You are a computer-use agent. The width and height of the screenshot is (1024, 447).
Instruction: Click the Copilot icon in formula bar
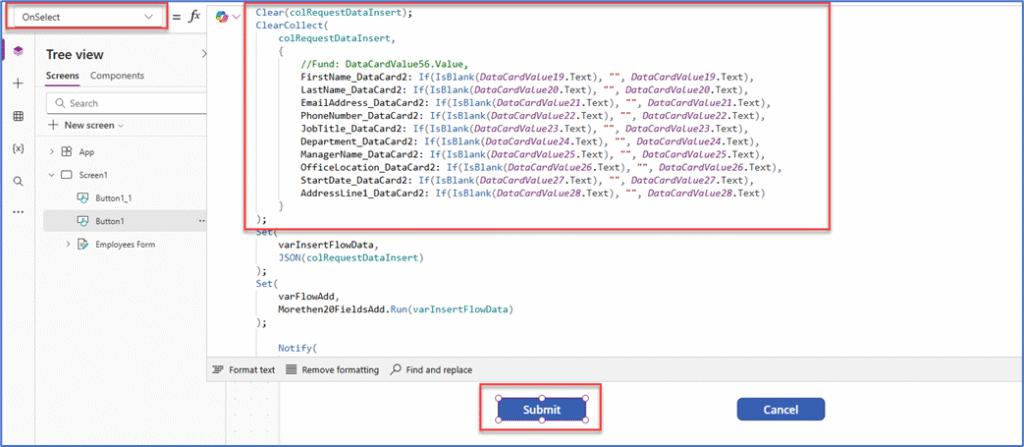222,17
